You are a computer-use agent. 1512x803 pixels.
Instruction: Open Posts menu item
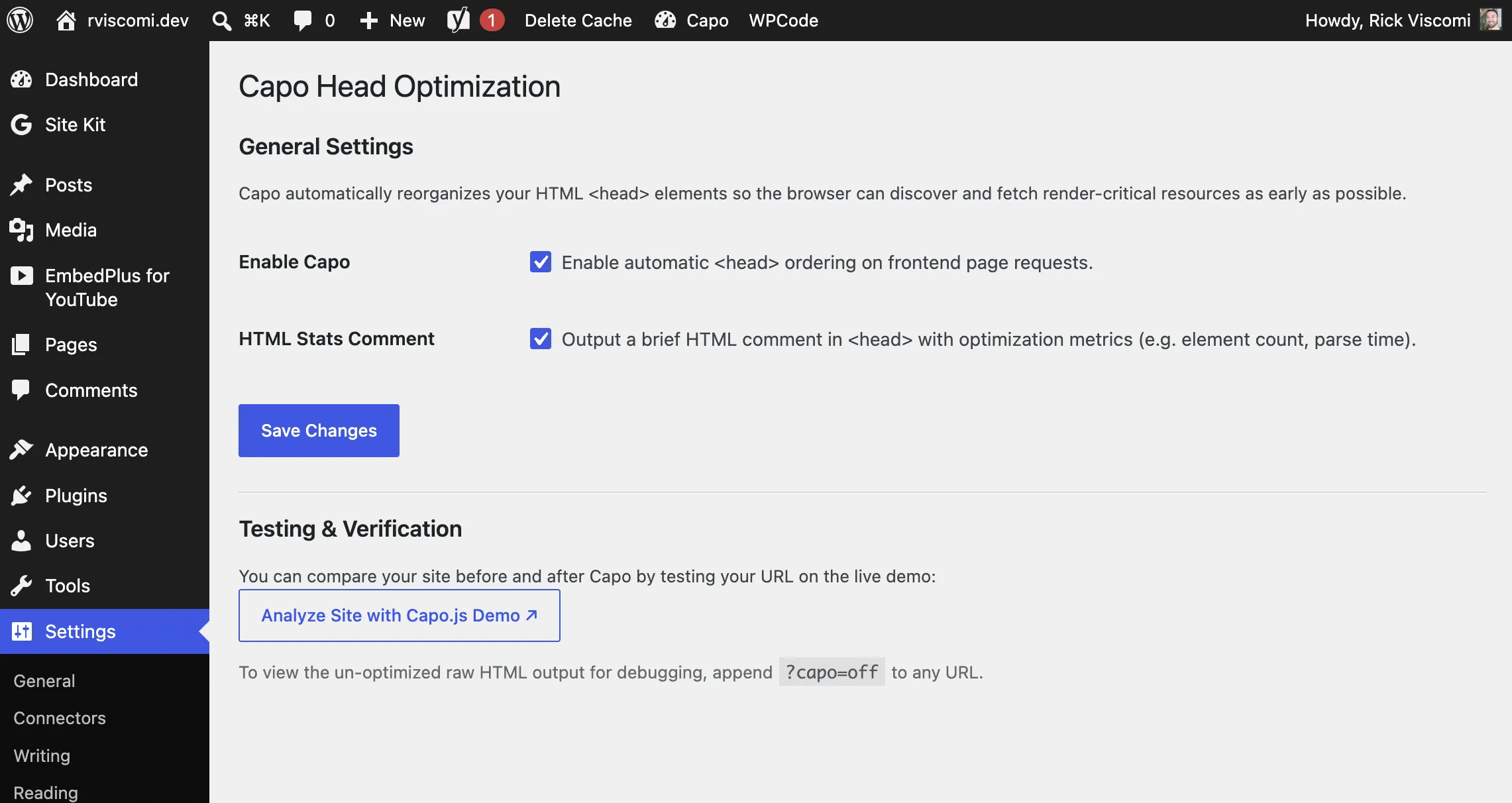[x=68, y=185]
